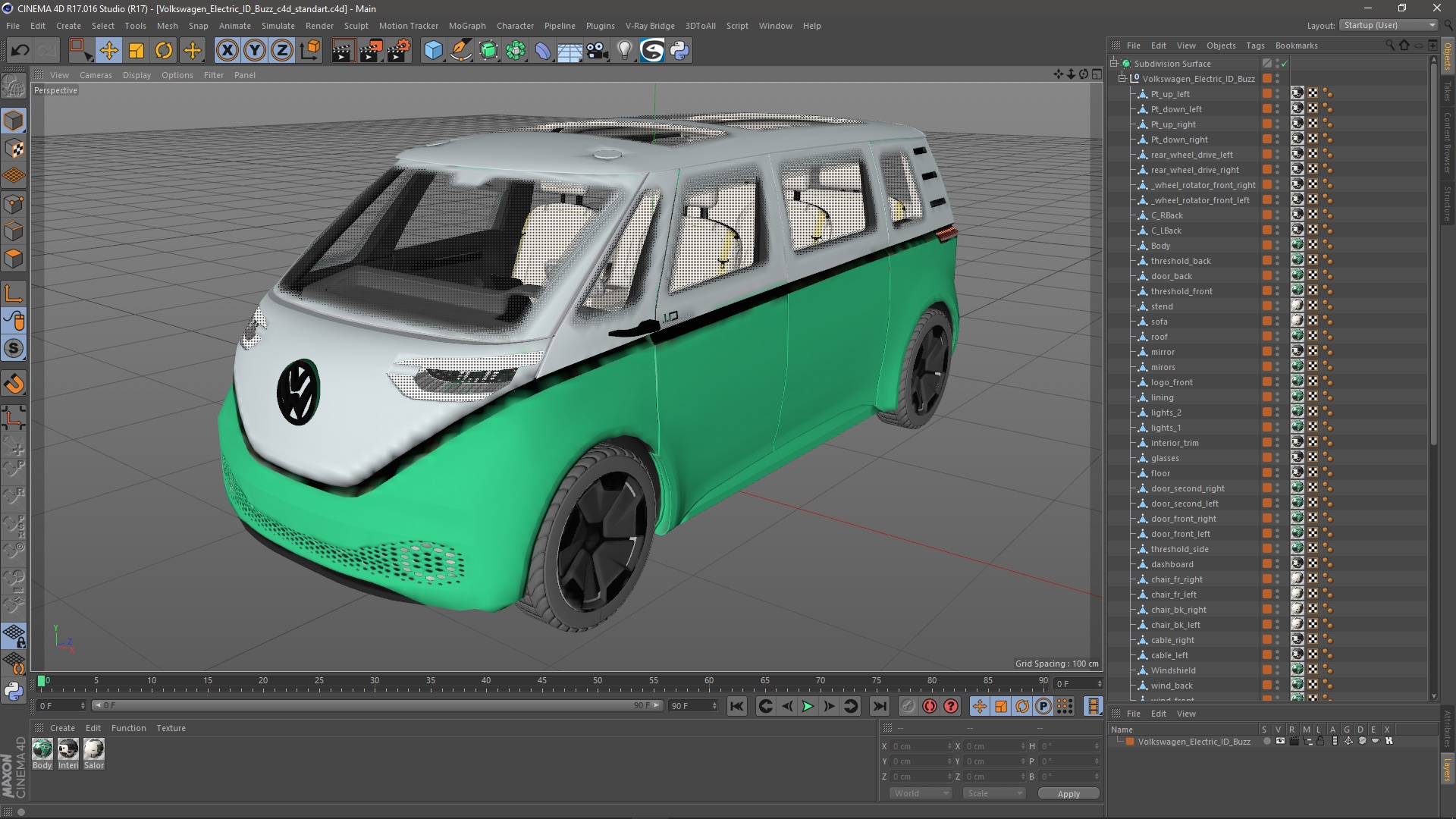Click the Apply button

click(x=1068, y=793)
